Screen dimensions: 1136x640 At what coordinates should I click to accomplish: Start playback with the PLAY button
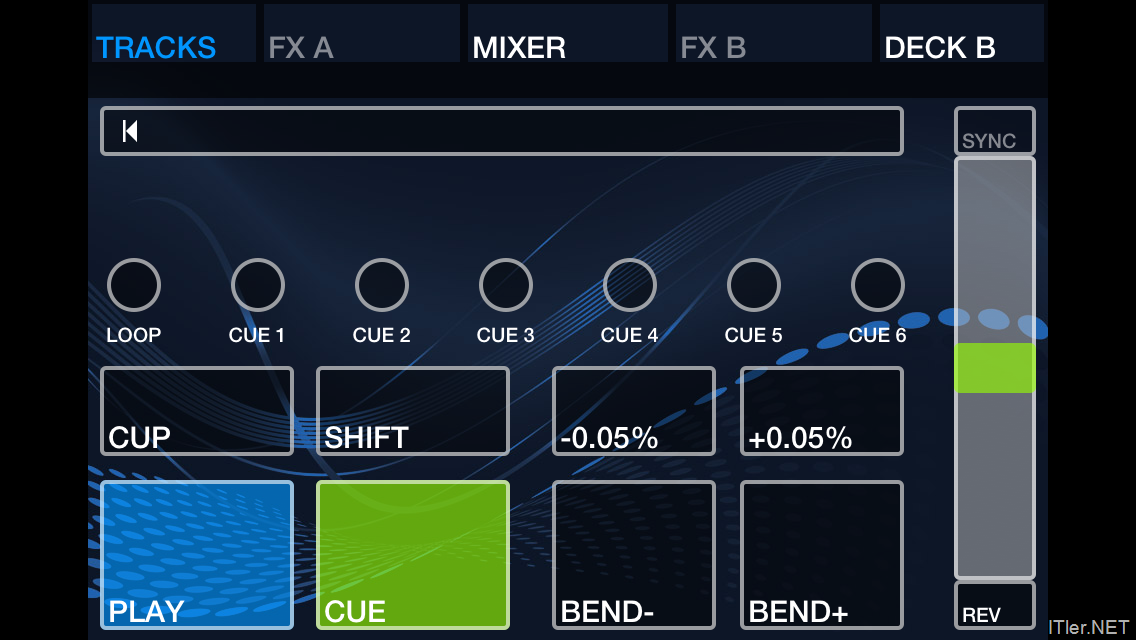tap(197, 554)
